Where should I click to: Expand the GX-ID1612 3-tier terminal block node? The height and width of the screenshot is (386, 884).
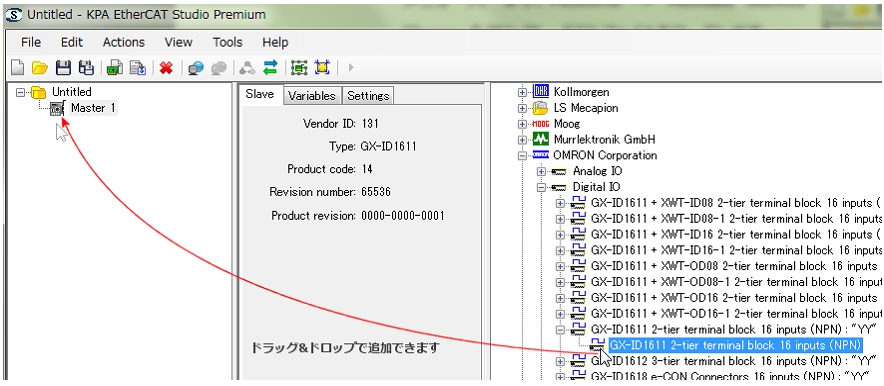[560, 361]
